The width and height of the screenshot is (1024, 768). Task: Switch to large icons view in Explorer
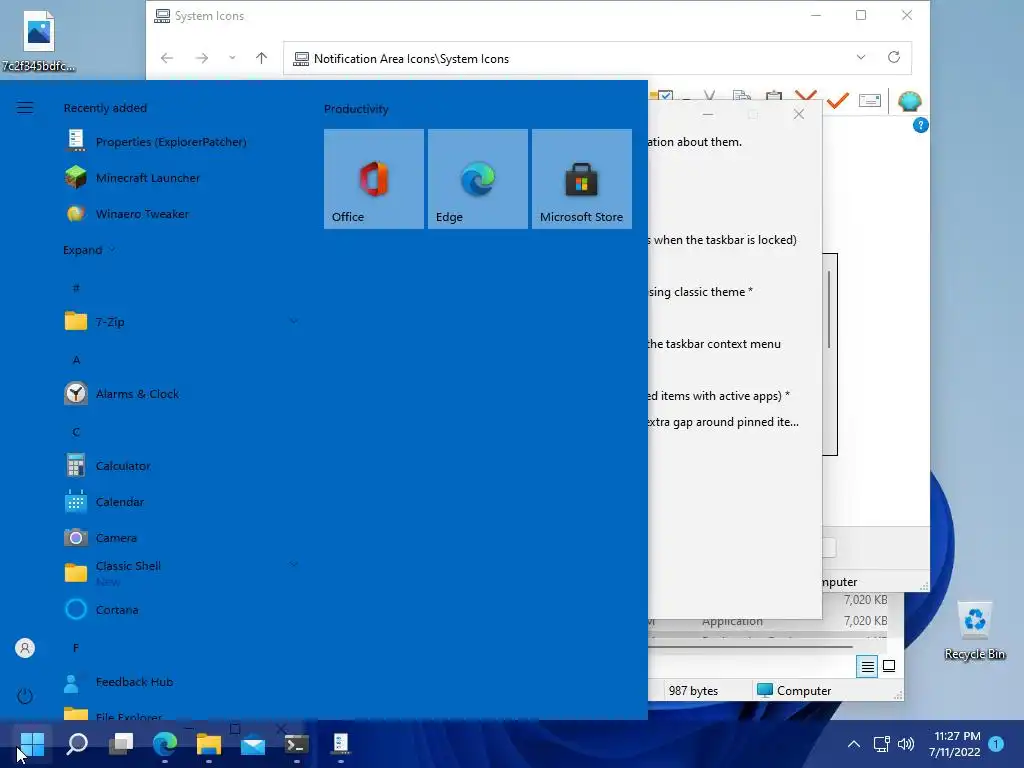coord(889,666)
